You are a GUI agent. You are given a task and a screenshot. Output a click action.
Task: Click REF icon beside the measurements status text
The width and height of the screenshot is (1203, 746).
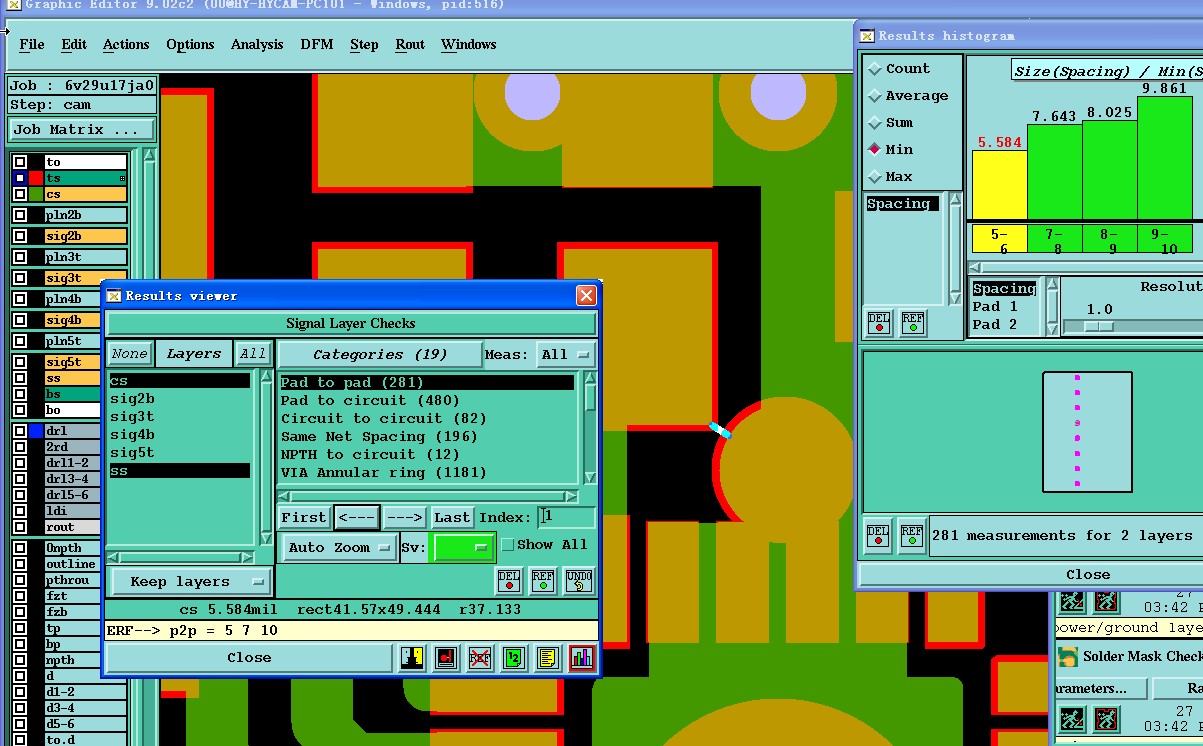(912, 536)
